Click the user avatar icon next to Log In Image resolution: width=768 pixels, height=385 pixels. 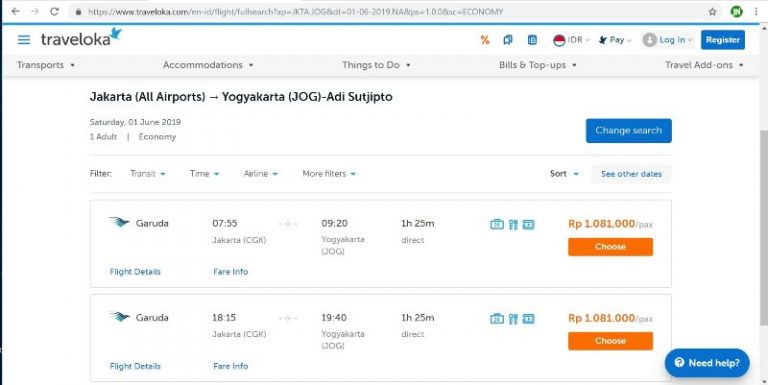click(x=649, y=40)
